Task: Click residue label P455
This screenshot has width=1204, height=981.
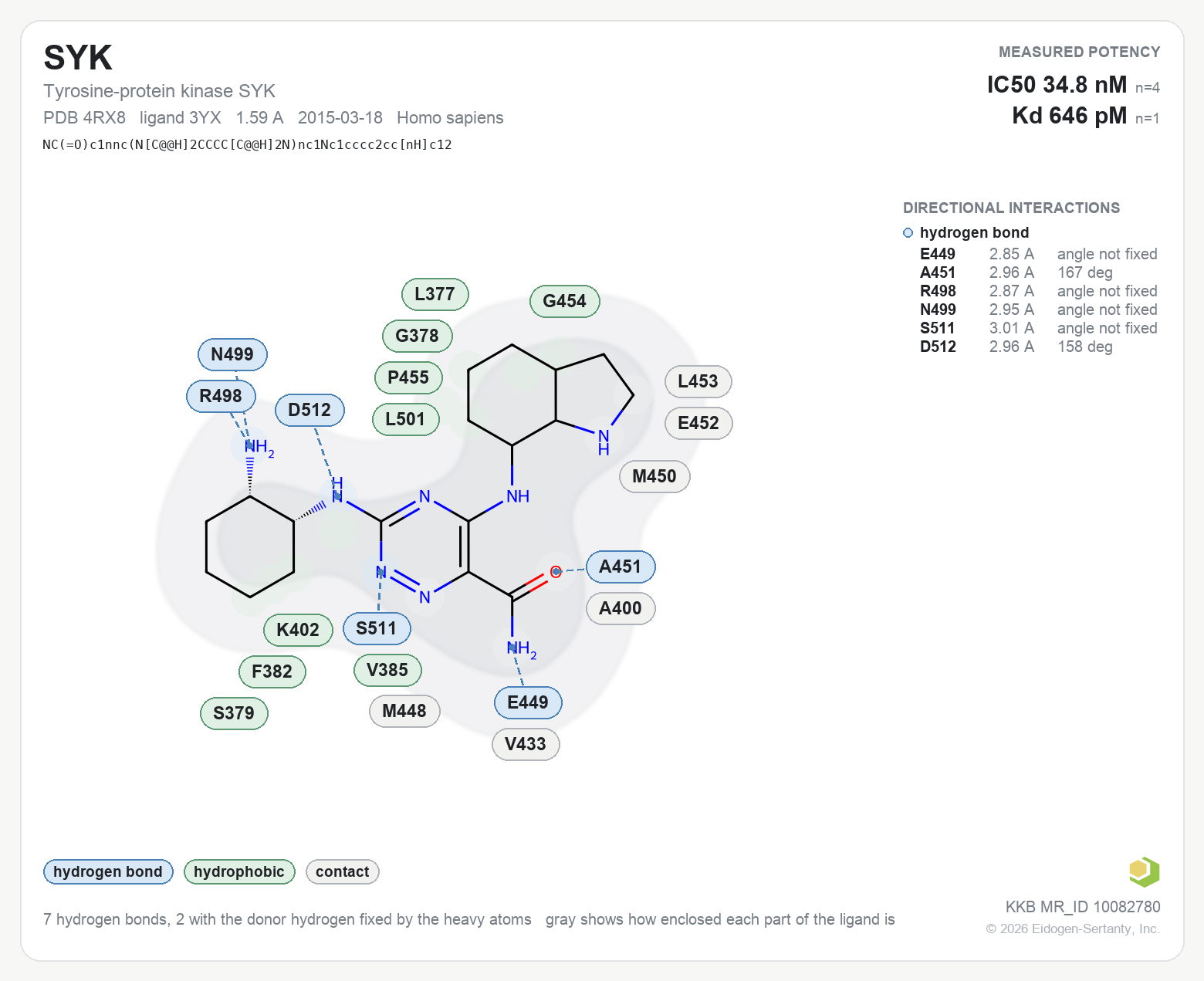Action: tap(409, 377)
